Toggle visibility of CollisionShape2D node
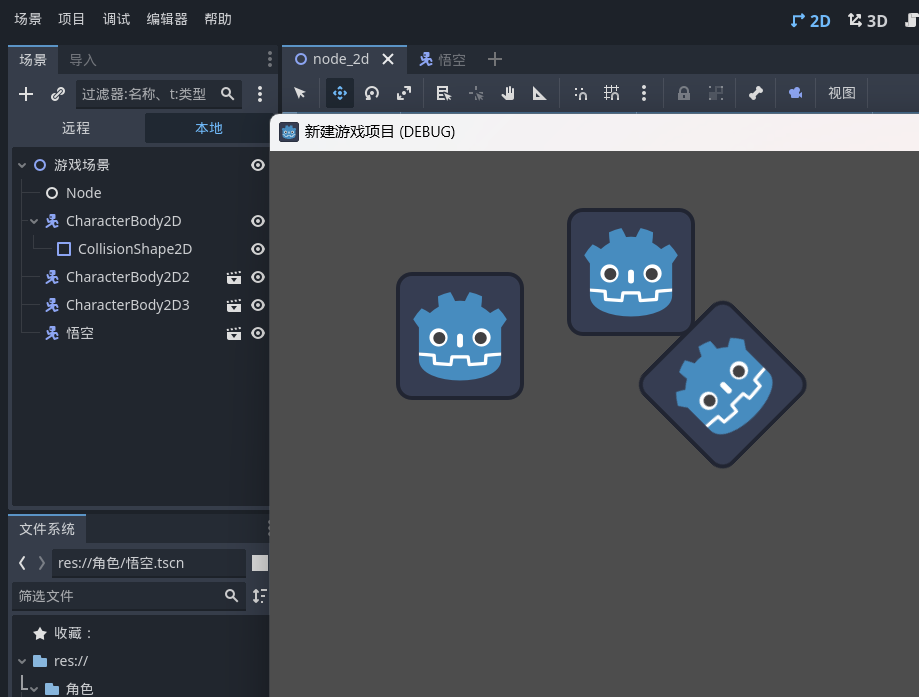This screenshot has width=919, height=697. (x=258, y=249)
